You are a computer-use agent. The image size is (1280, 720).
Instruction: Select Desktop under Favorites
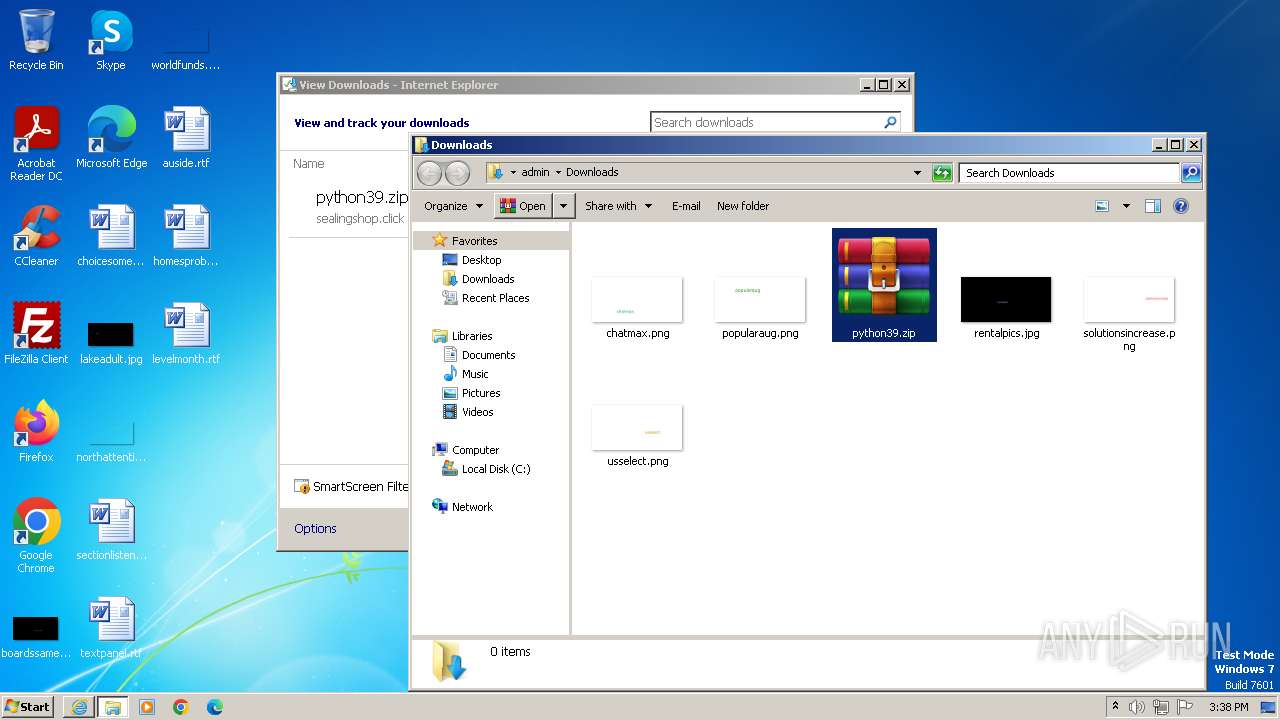[x=481, y=260]
